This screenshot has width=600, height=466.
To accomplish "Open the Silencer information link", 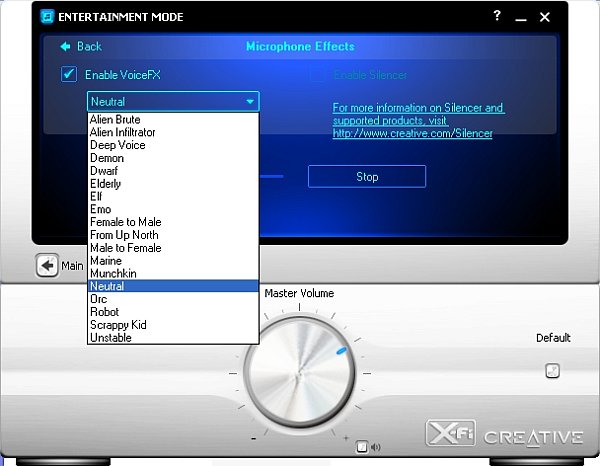I will pyautogui.click(x=418, y=121).
